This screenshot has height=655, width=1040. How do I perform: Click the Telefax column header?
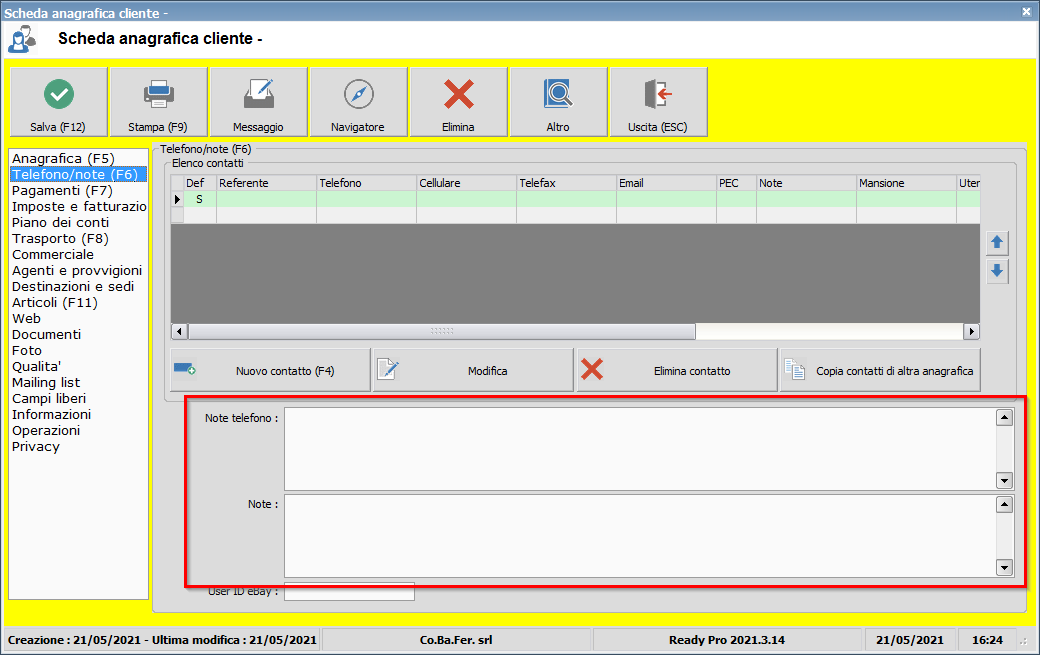tap(566, 183)
